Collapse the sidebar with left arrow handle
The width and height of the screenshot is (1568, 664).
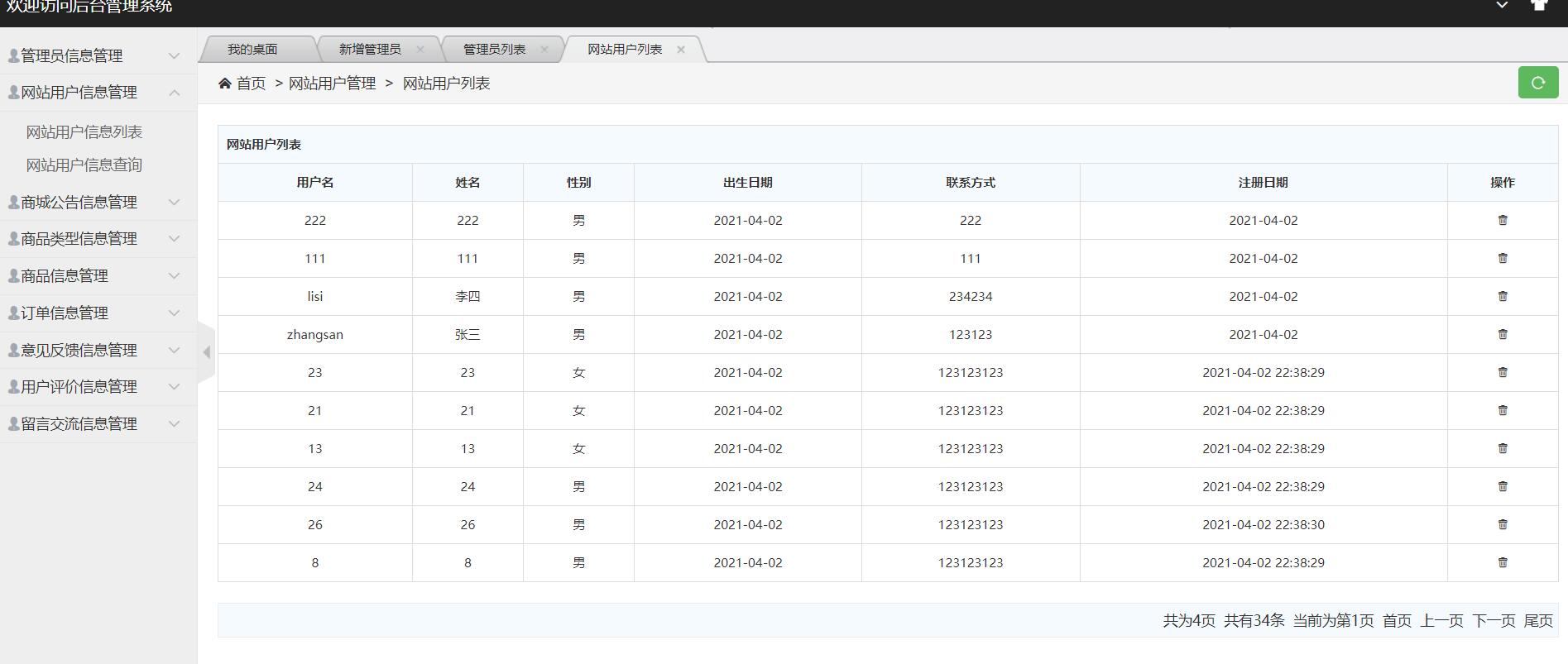206,352
